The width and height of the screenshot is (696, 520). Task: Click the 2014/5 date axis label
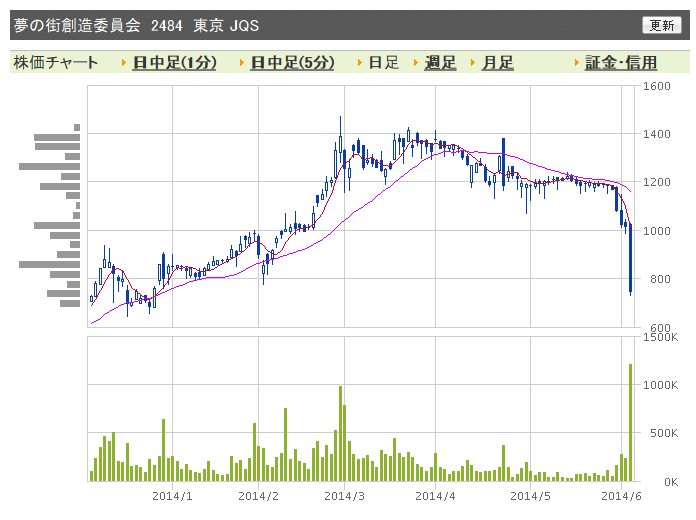(530, 496)
